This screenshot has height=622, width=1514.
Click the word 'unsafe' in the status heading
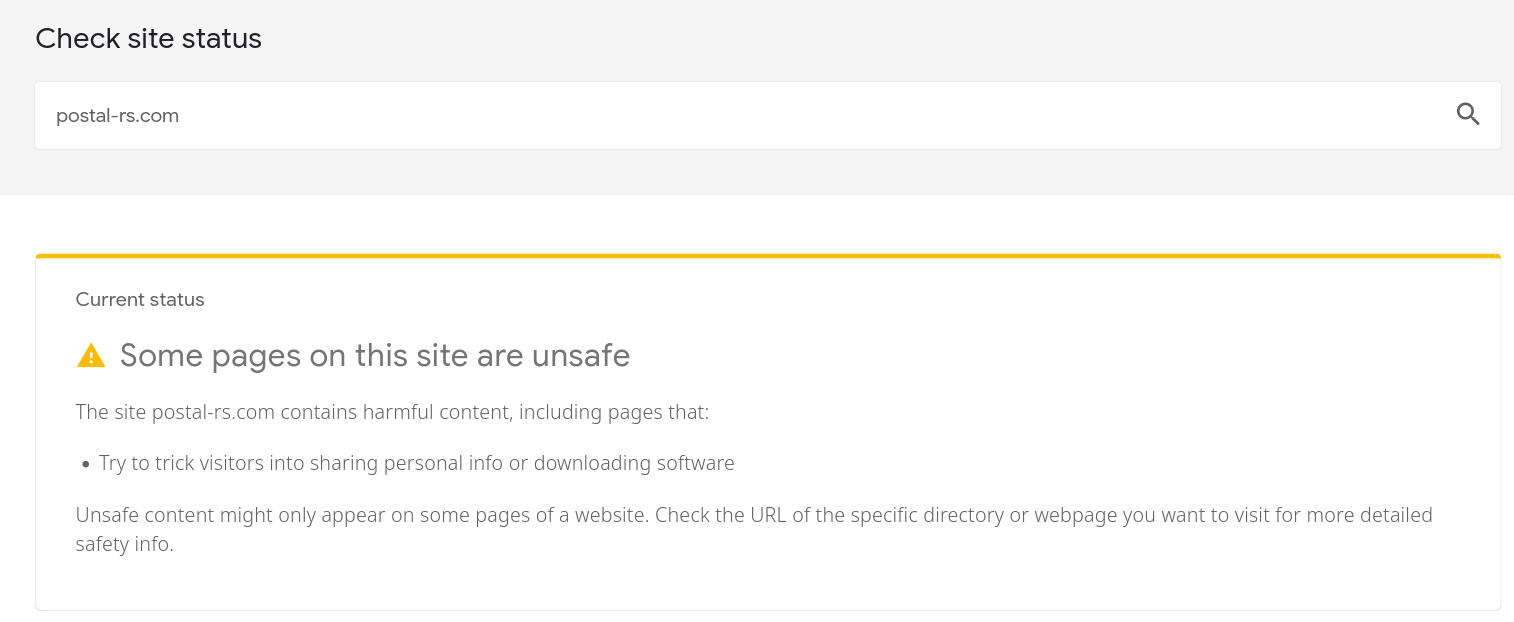(581, 356)
